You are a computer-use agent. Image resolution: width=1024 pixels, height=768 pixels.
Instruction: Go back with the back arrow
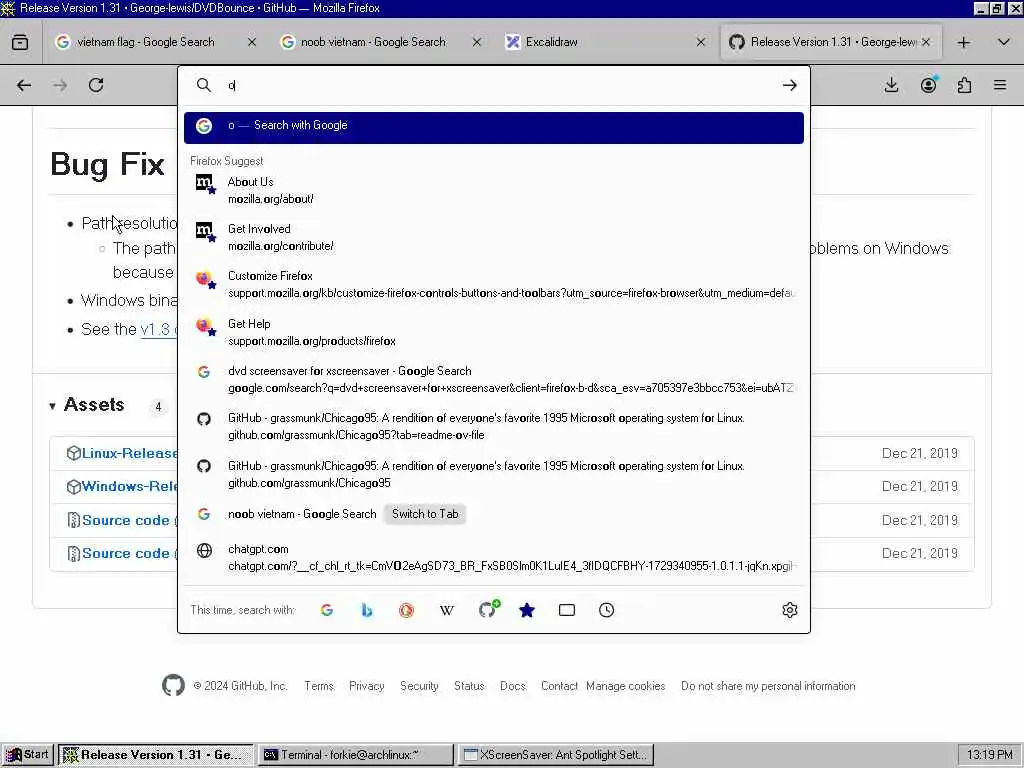coord(24,85)
